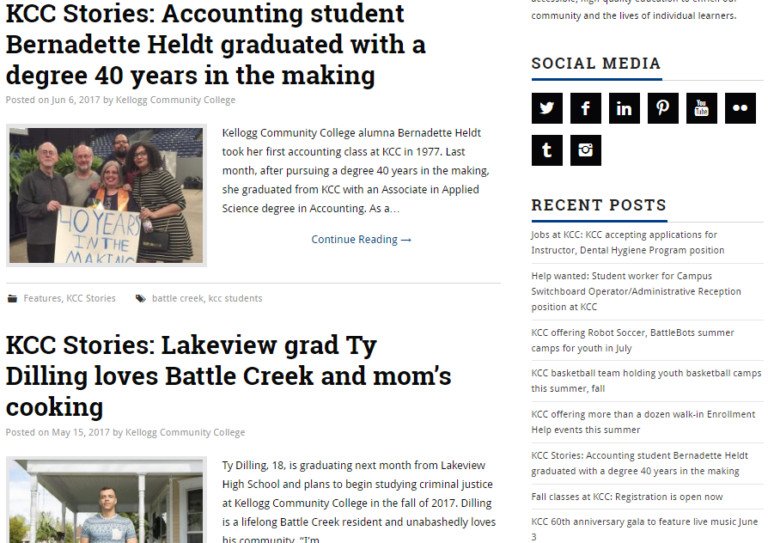Open the Pinterest social media icon

[663, 108]
